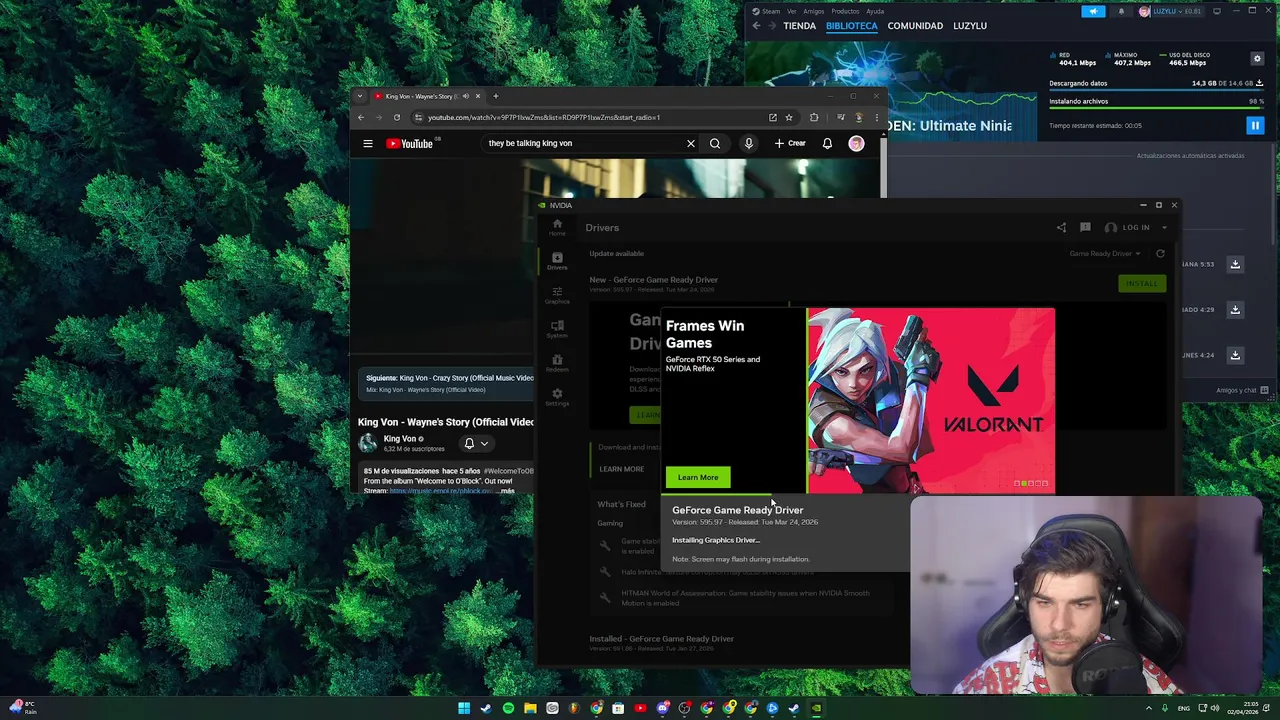The width and height of the screenshot is (1280, 720).
Task: Reload the Chrome page
Action: click(397, 117)
